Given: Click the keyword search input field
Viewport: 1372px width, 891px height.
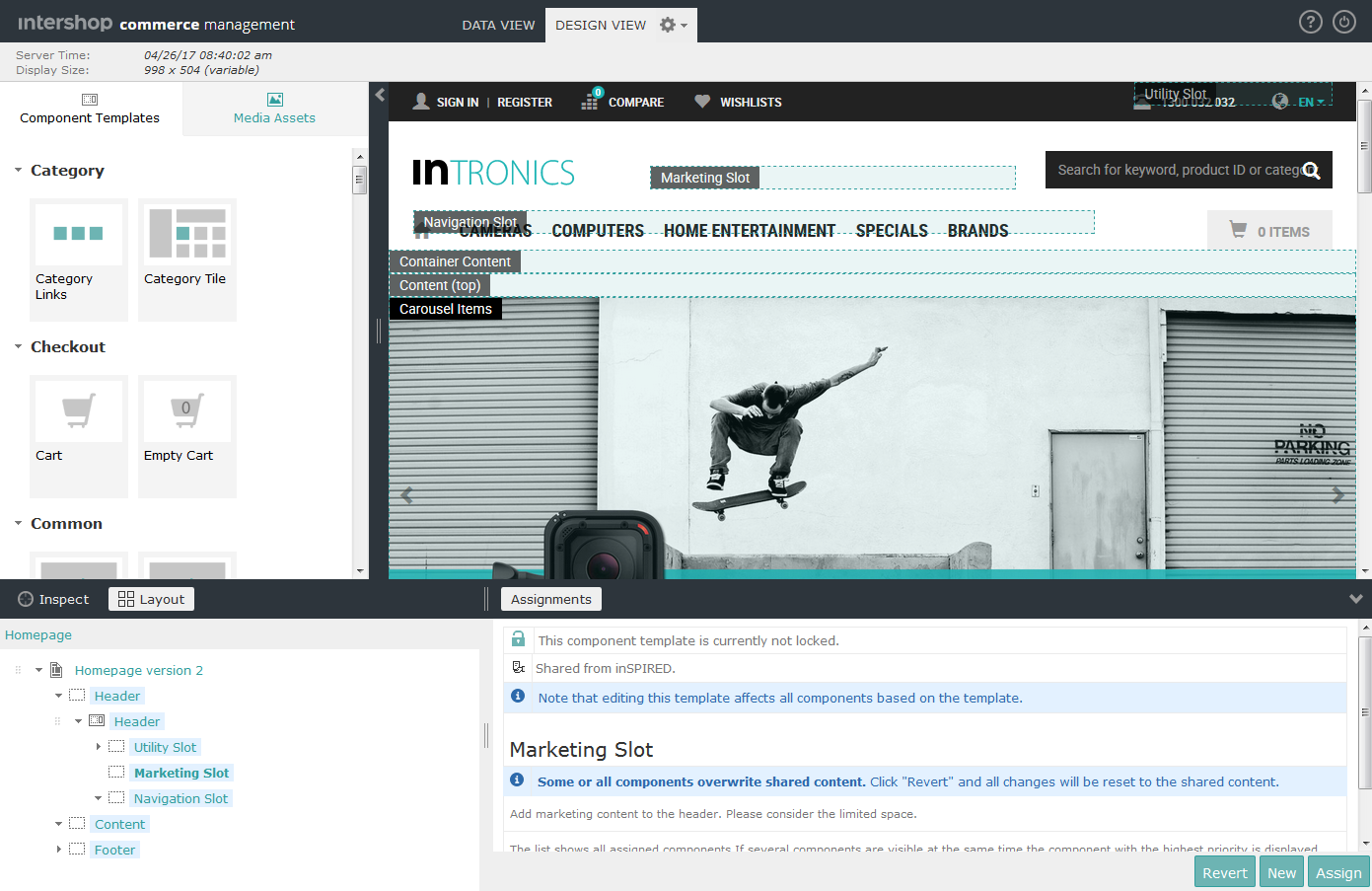Looking at the screenshot, I should coord(1164,170).
